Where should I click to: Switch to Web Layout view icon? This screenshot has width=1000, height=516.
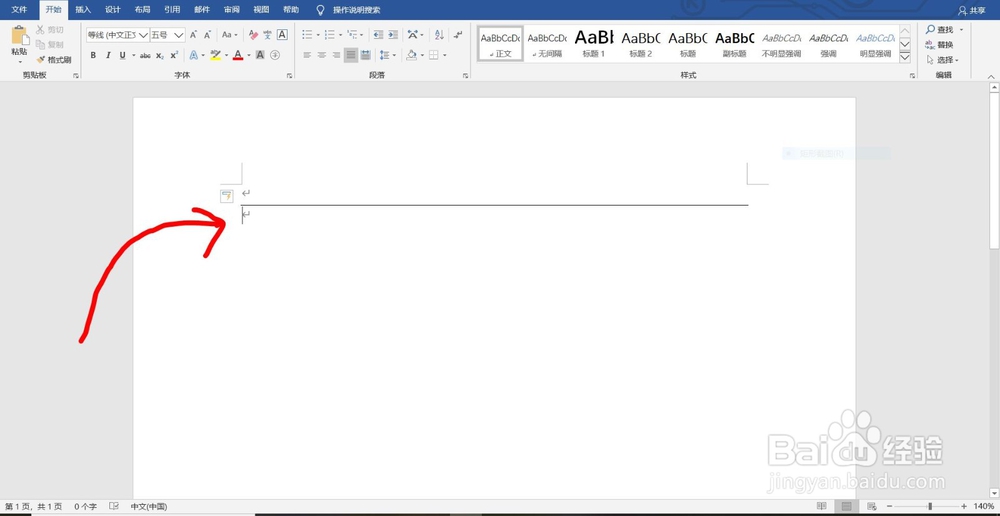(x=872, y=506)
